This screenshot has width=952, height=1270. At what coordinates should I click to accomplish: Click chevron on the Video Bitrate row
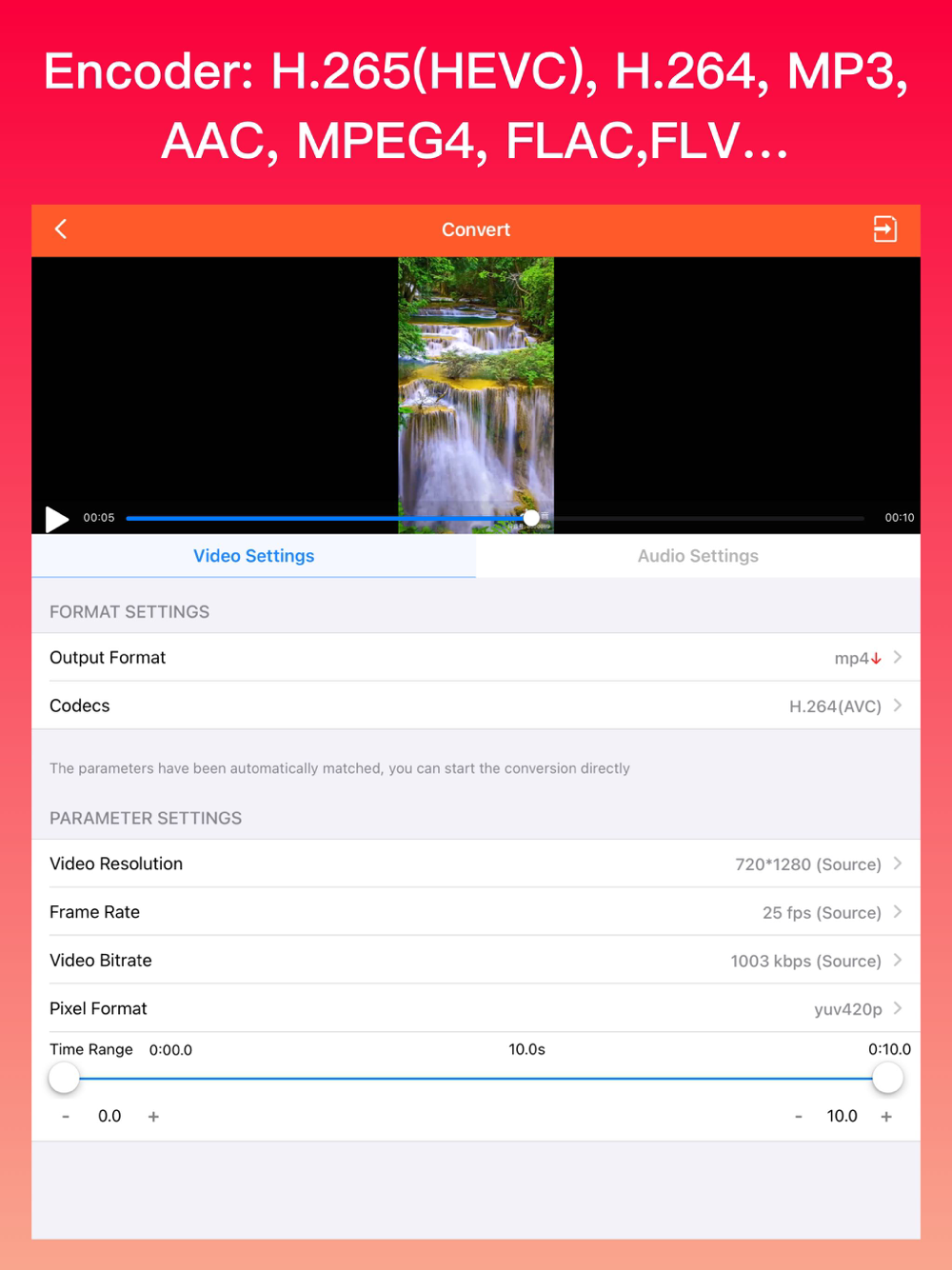[898, 960]
